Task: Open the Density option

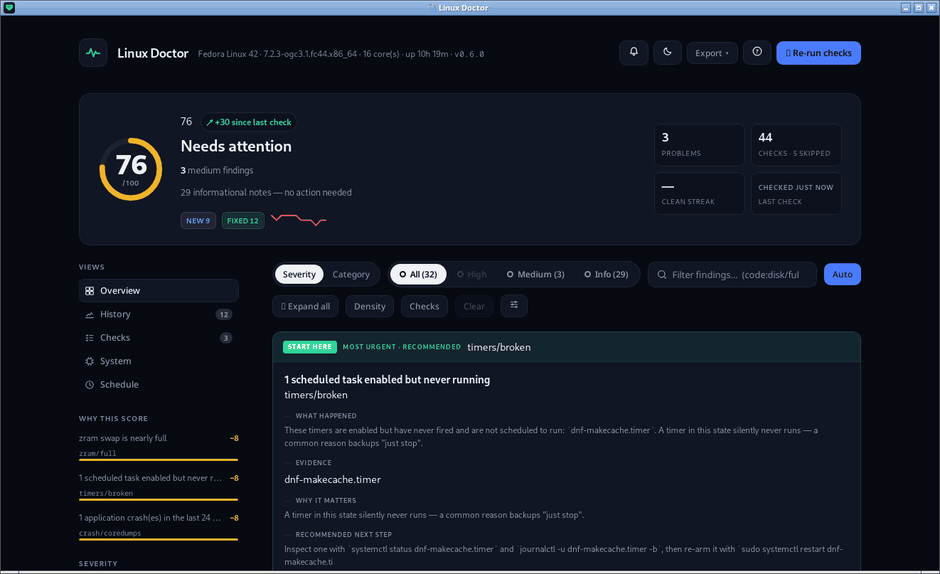Action: point(369,306)
